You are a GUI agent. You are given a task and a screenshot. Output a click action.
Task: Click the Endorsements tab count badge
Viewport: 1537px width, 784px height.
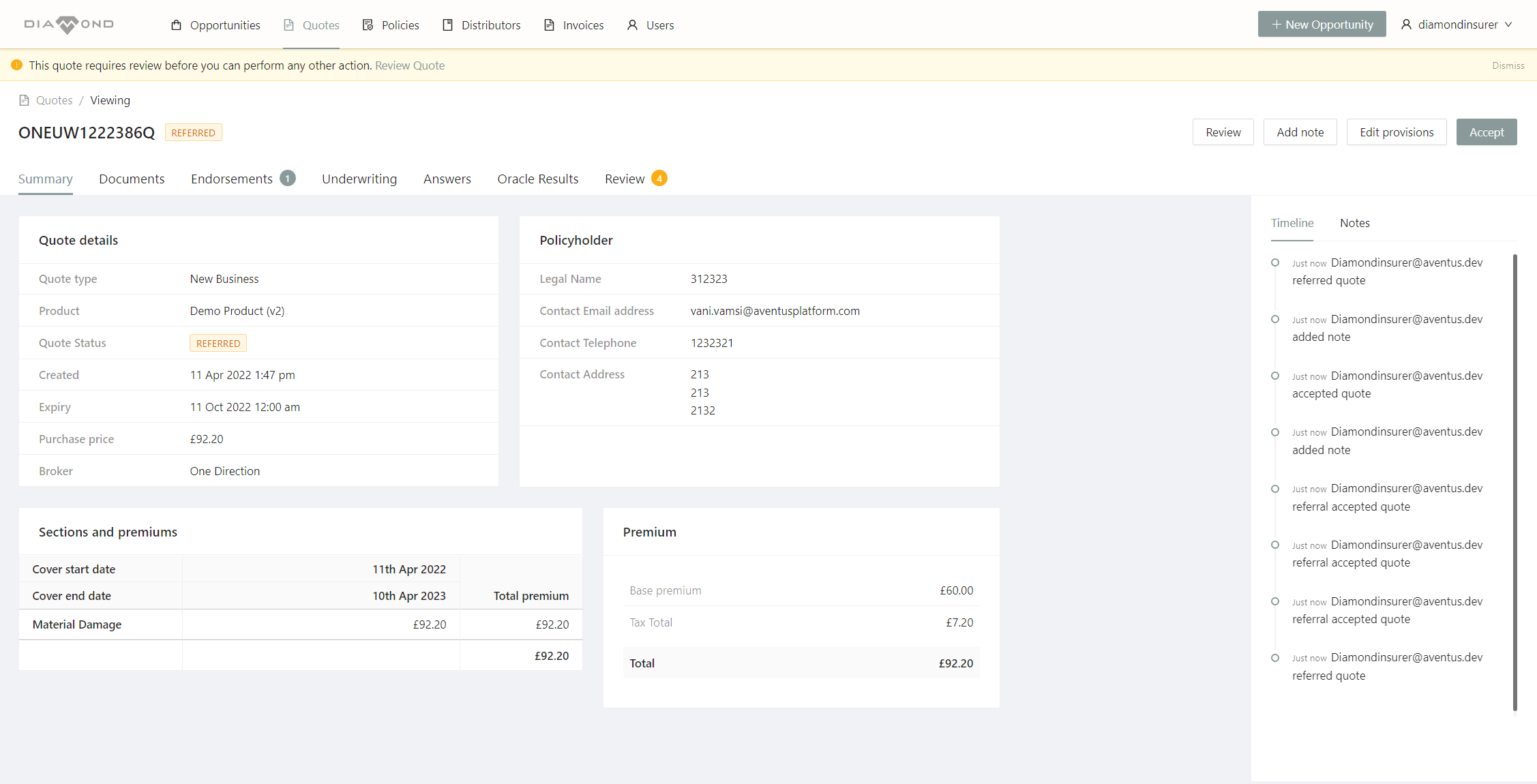click(288, 179)
